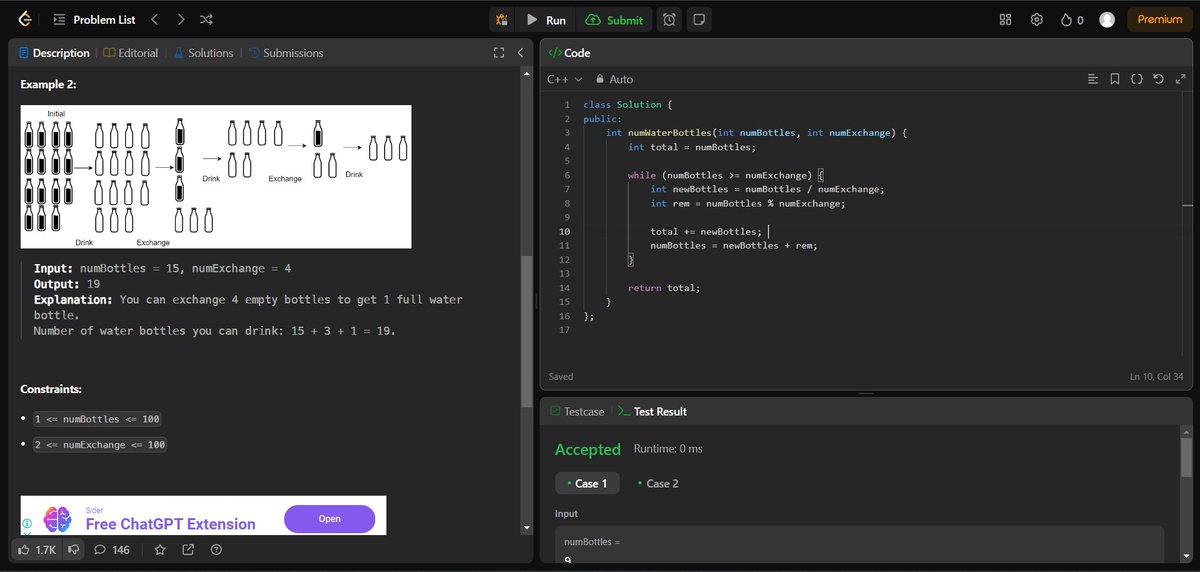Screen dimensions: 1200x572
Task: Click the description scrollbar down arrow
Action: click(x=527, y=528)
